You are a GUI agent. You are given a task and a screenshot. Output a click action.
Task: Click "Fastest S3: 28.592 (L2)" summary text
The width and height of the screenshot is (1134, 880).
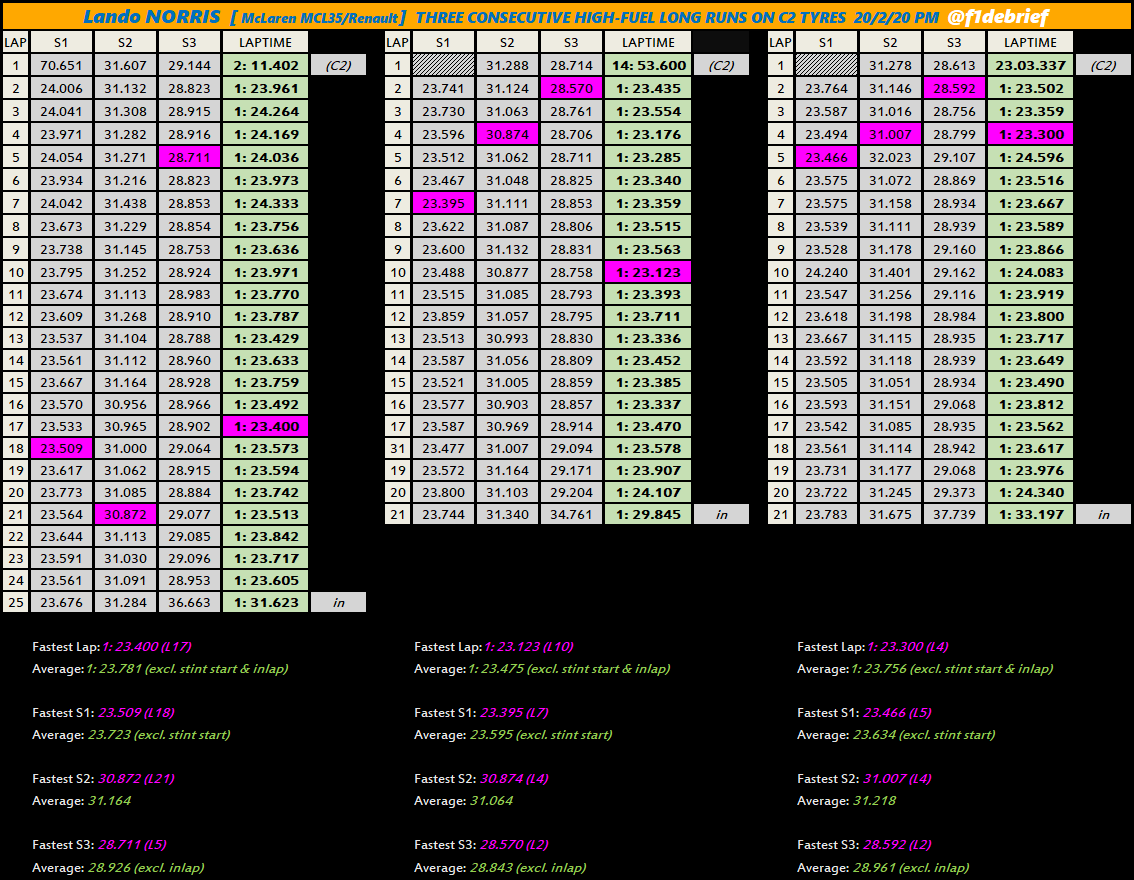coord(864,845)
